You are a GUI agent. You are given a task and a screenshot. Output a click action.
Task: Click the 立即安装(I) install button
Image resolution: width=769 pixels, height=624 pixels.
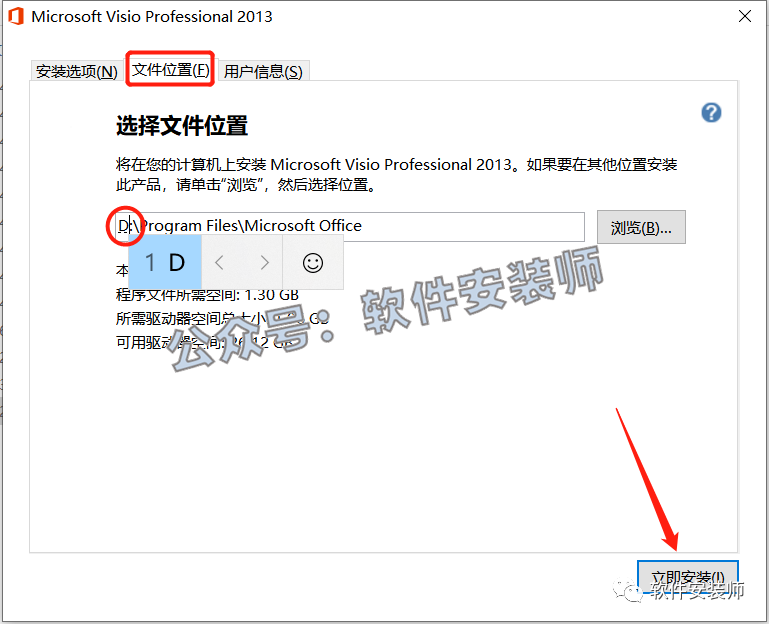(x=688, y=578)
